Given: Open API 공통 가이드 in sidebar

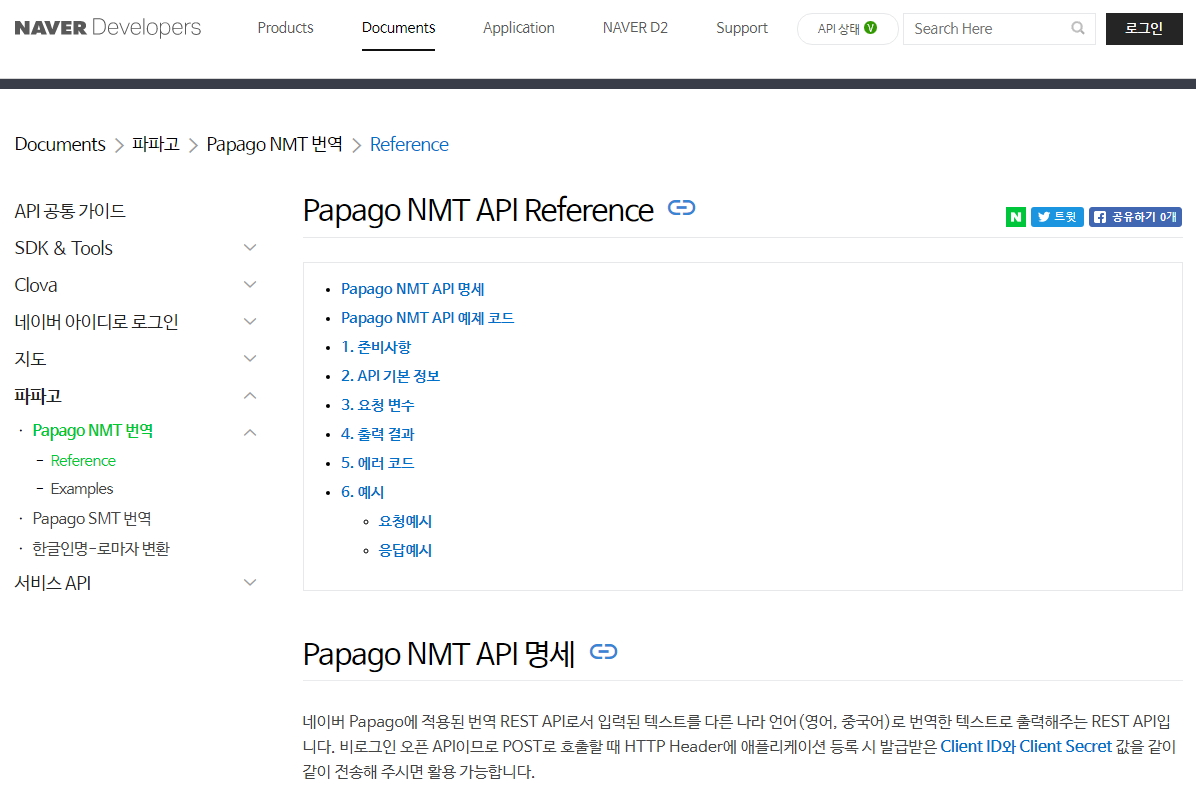Looking at the screenshot, I should [70, 211].
